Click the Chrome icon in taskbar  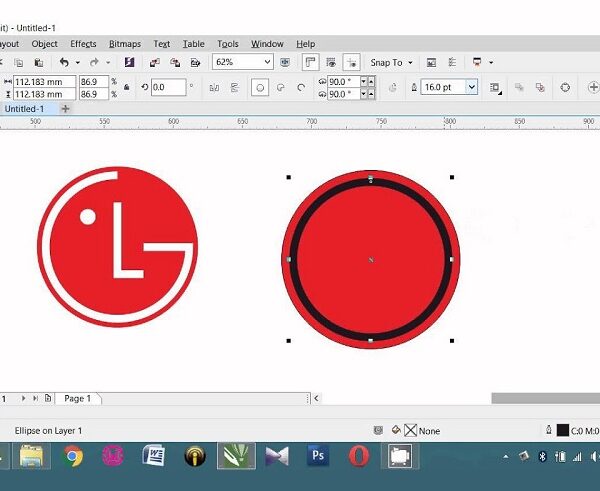[x=72, y=456]
